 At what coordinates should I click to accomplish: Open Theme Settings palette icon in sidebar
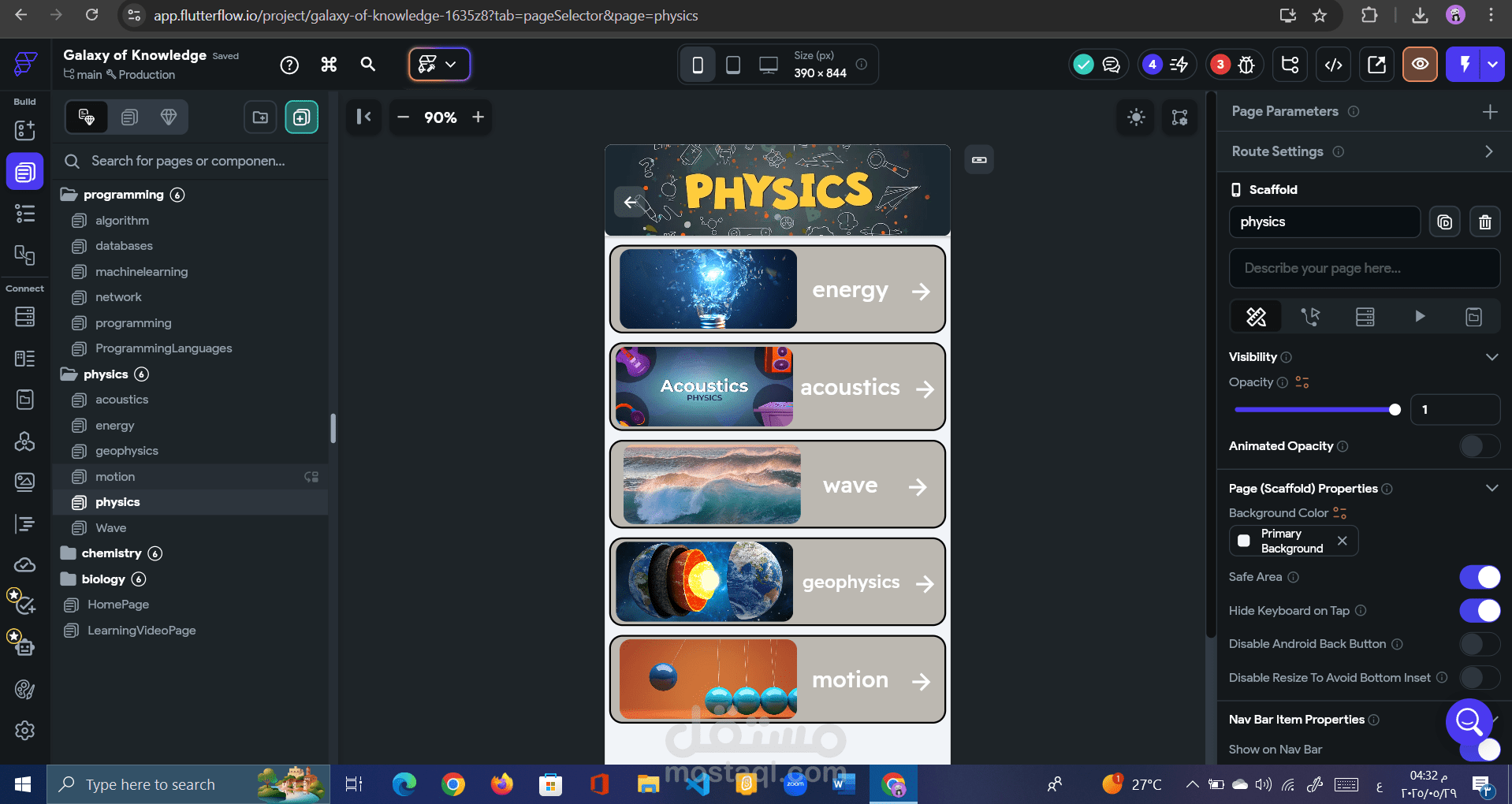click(x=24, y=690)
